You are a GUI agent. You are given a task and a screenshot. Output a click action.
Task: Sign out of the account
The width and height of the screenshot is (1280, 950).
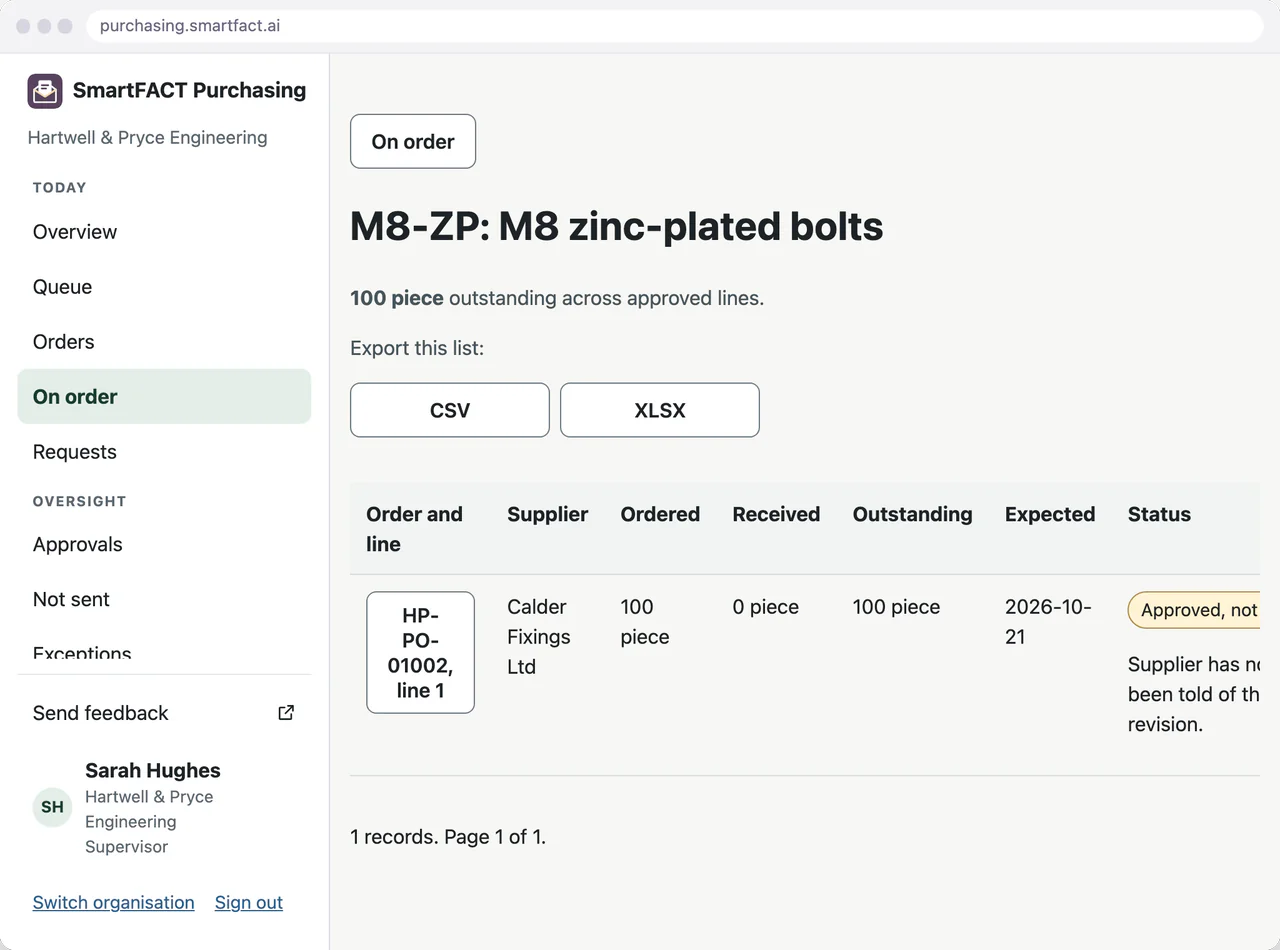[x=249, y=902]
